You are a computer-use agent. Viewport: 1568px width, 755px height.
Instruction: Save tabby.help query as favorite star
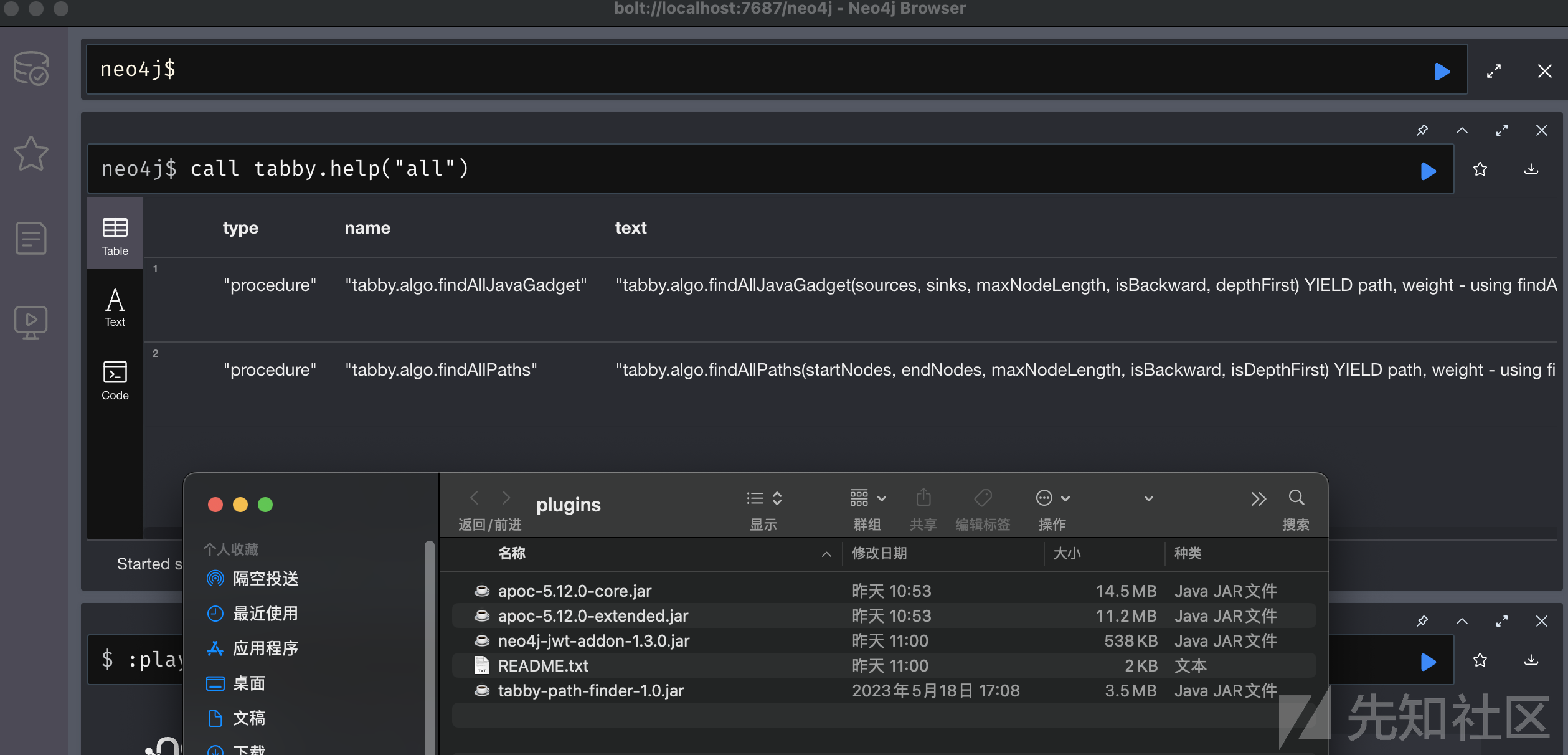click(x=1480, y=169)
